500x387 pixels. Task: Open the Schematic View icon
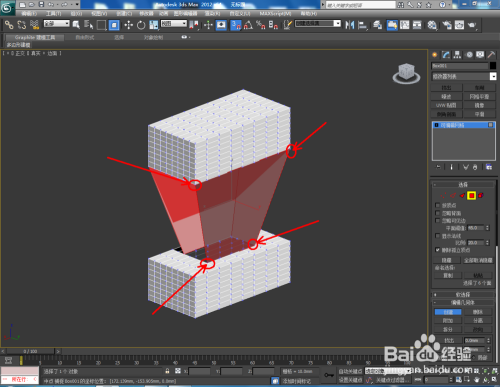click(x=417, y=25)
